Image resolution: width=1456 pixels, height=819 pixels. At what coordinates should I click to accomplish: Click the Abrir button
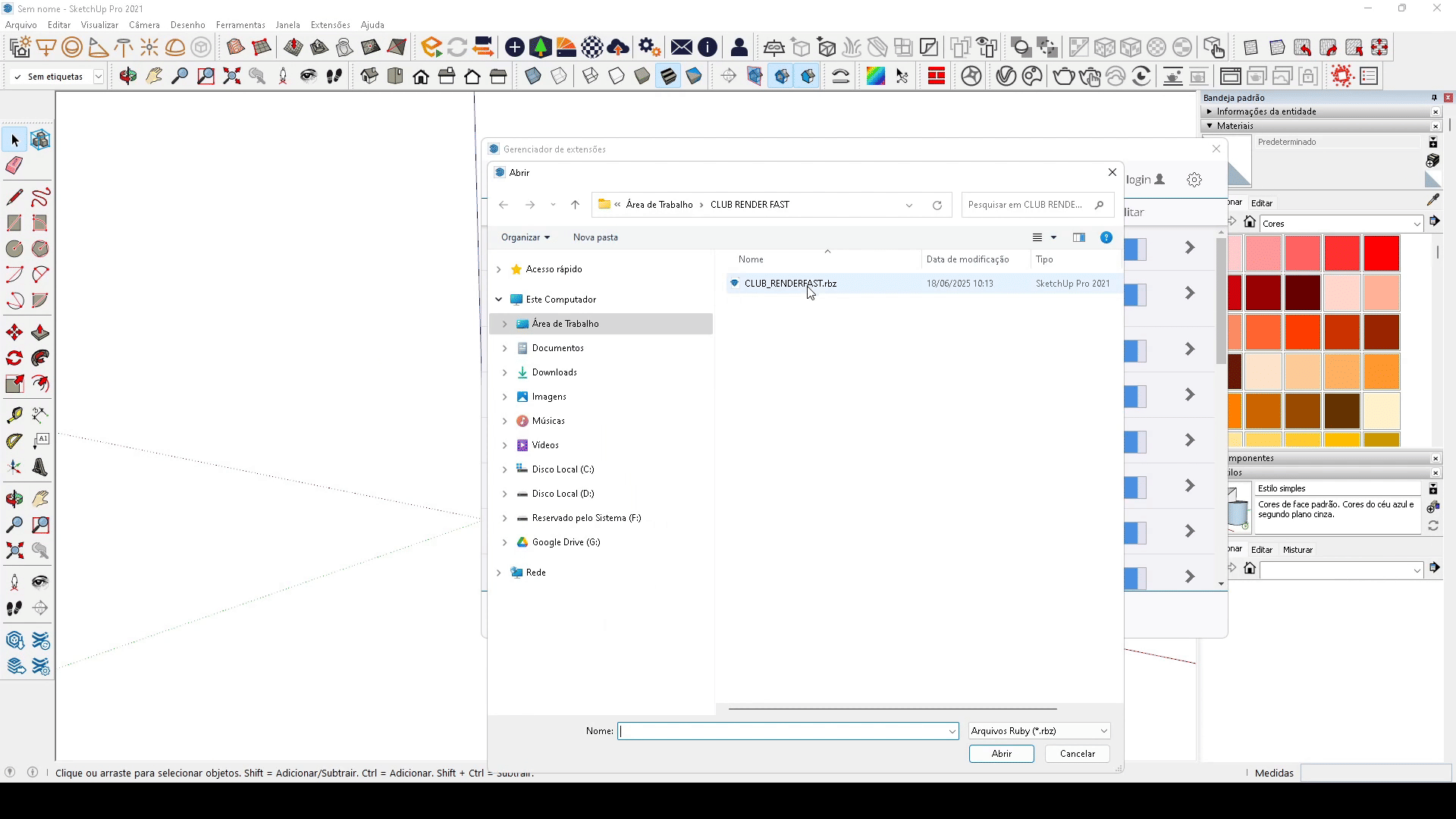pos(1001,754)
